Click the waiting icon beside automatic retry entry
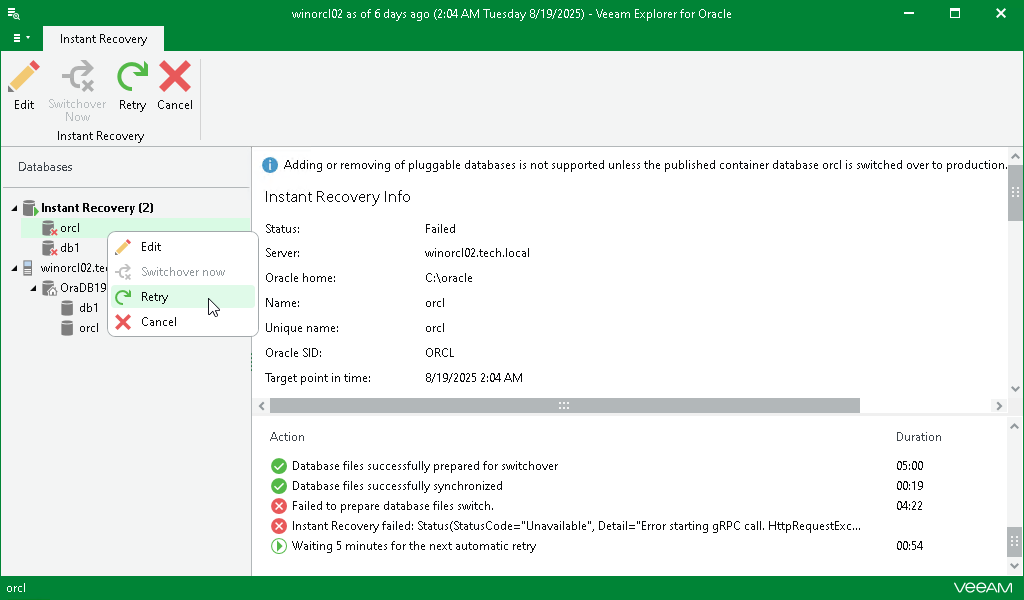 point(279,546)
